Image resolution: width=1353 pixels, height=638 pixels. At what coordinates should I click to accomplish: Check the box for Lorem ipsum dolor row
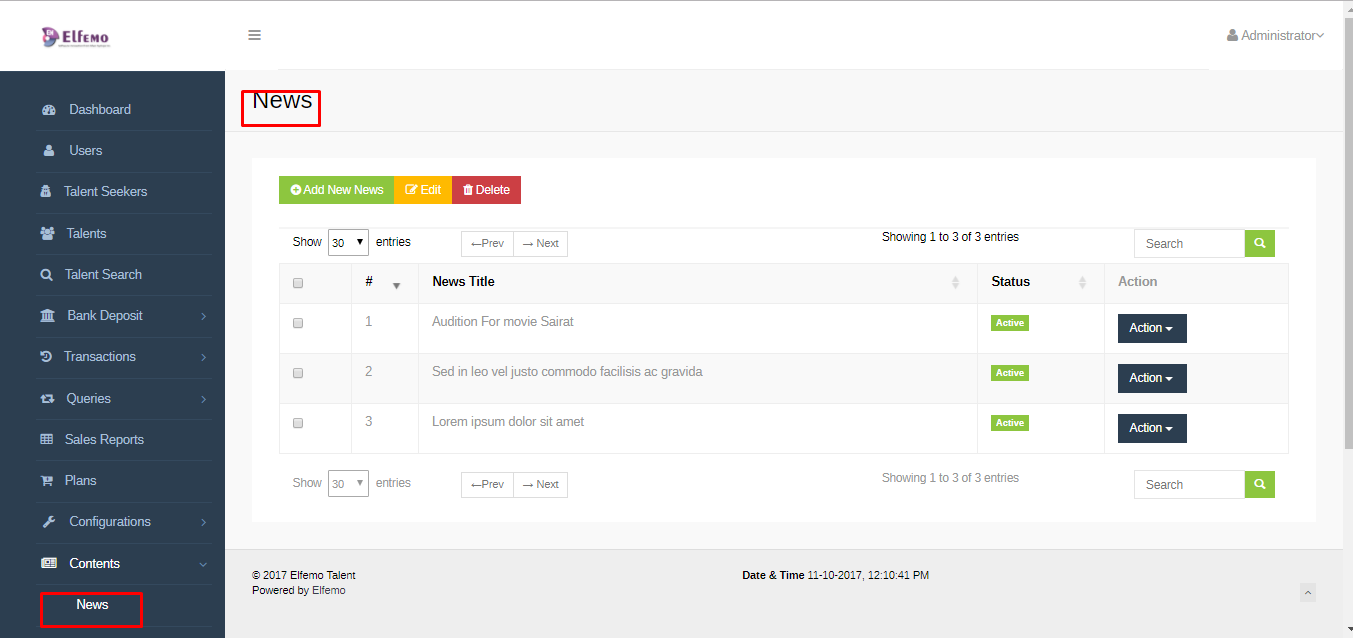pyautogui.click(x=298, y=423)
